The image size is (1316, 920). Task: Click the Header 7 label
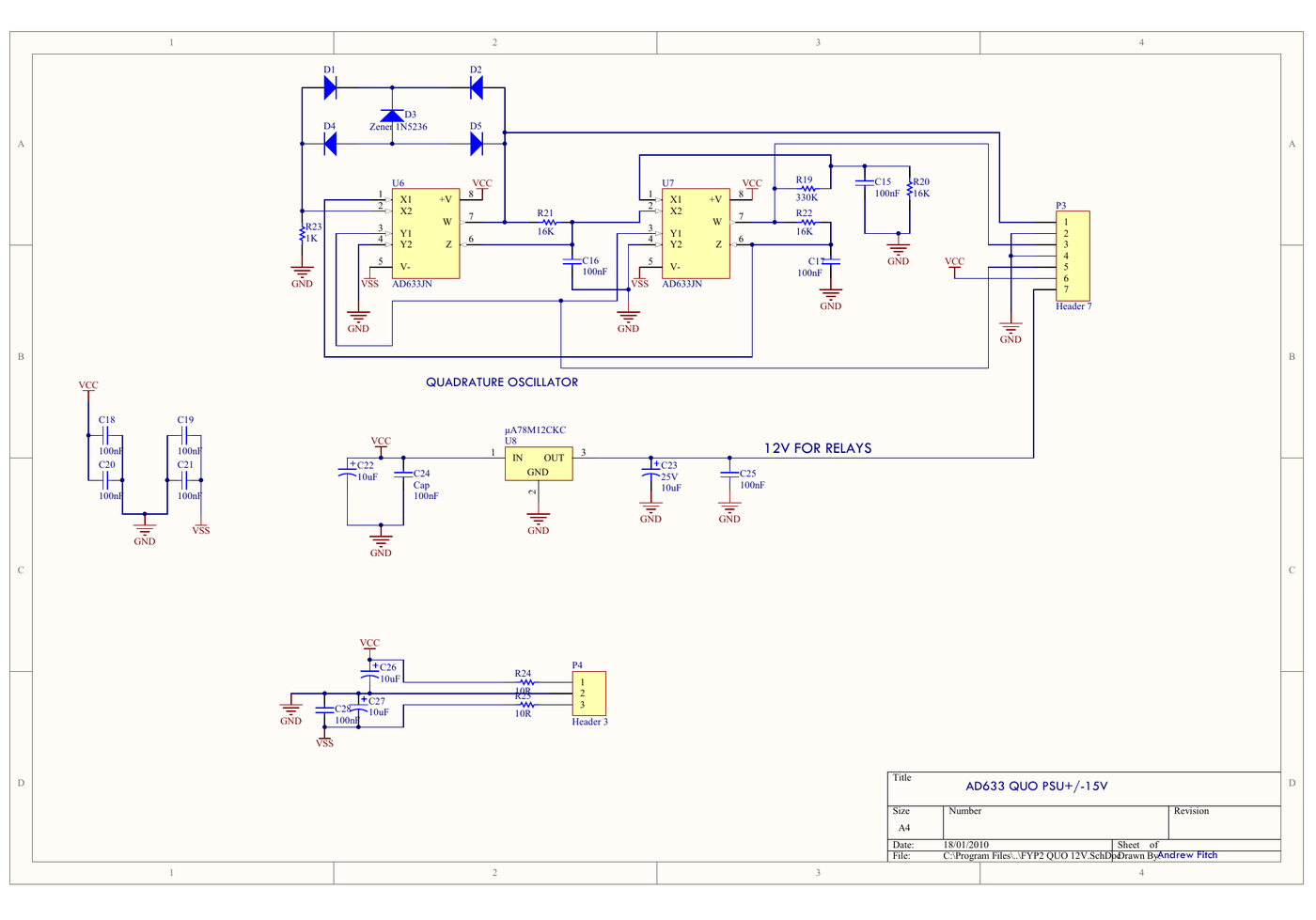click(x=1073, y=306)
